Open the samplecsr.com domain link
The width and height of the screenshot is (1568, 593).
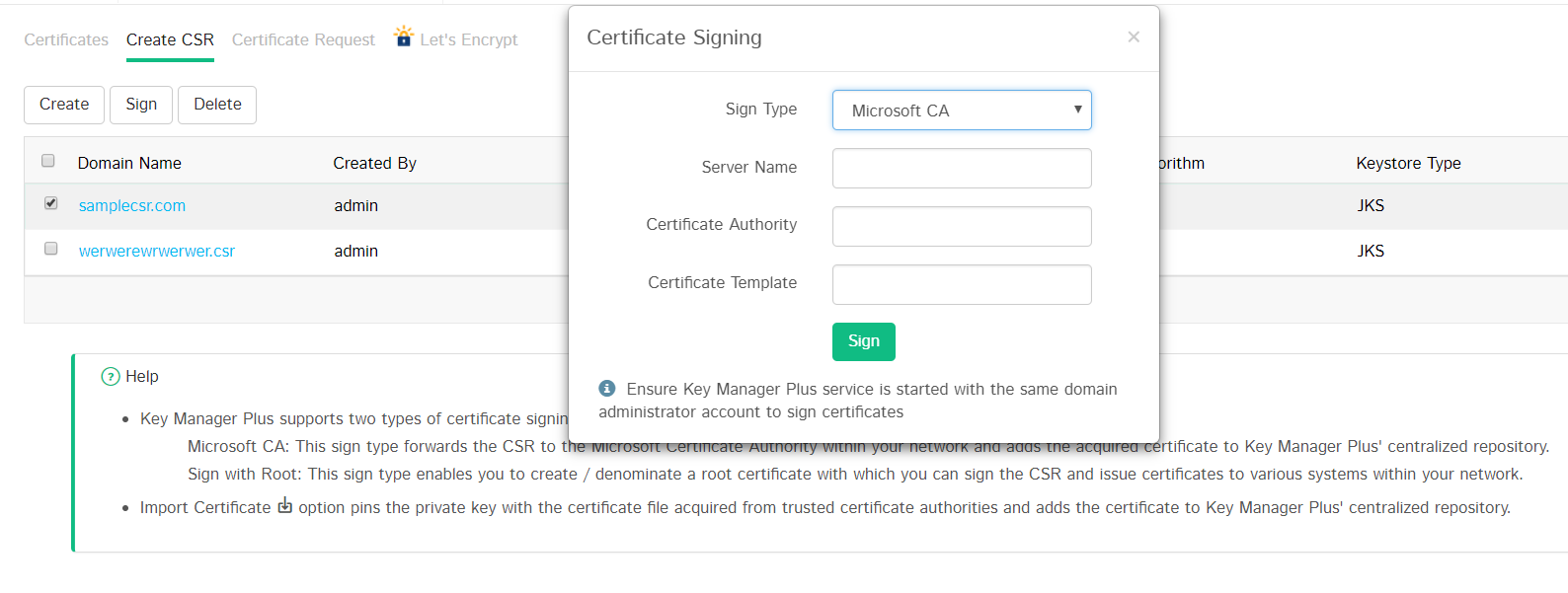(x=132, y=206)
